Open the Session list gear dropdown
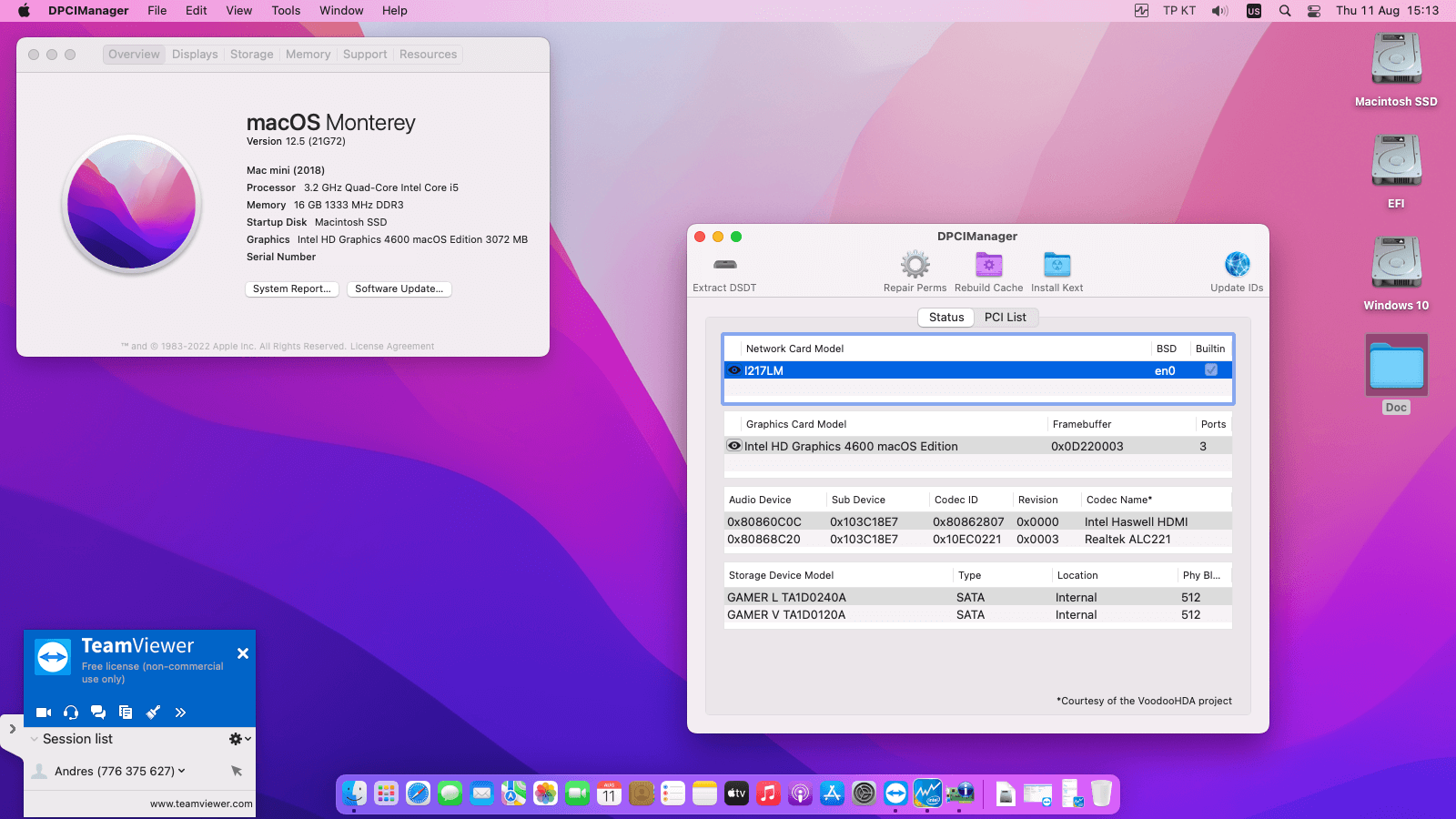 239,739
